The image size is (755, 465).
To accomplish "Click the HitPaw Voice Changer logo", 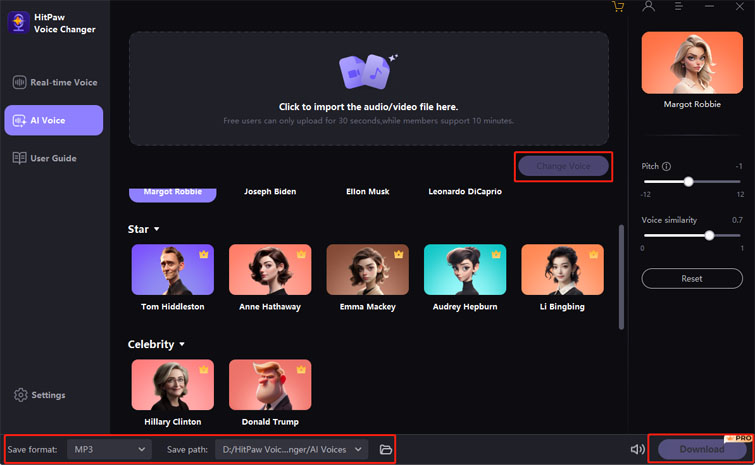I will [x=18, y=23].
